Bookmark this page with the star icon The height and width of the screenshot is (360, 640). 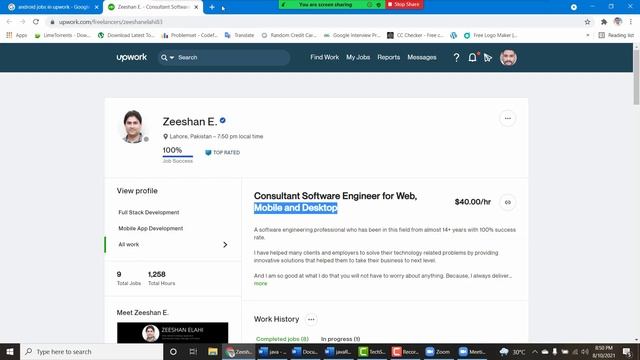pyautogui.click(x=587, y=22)
